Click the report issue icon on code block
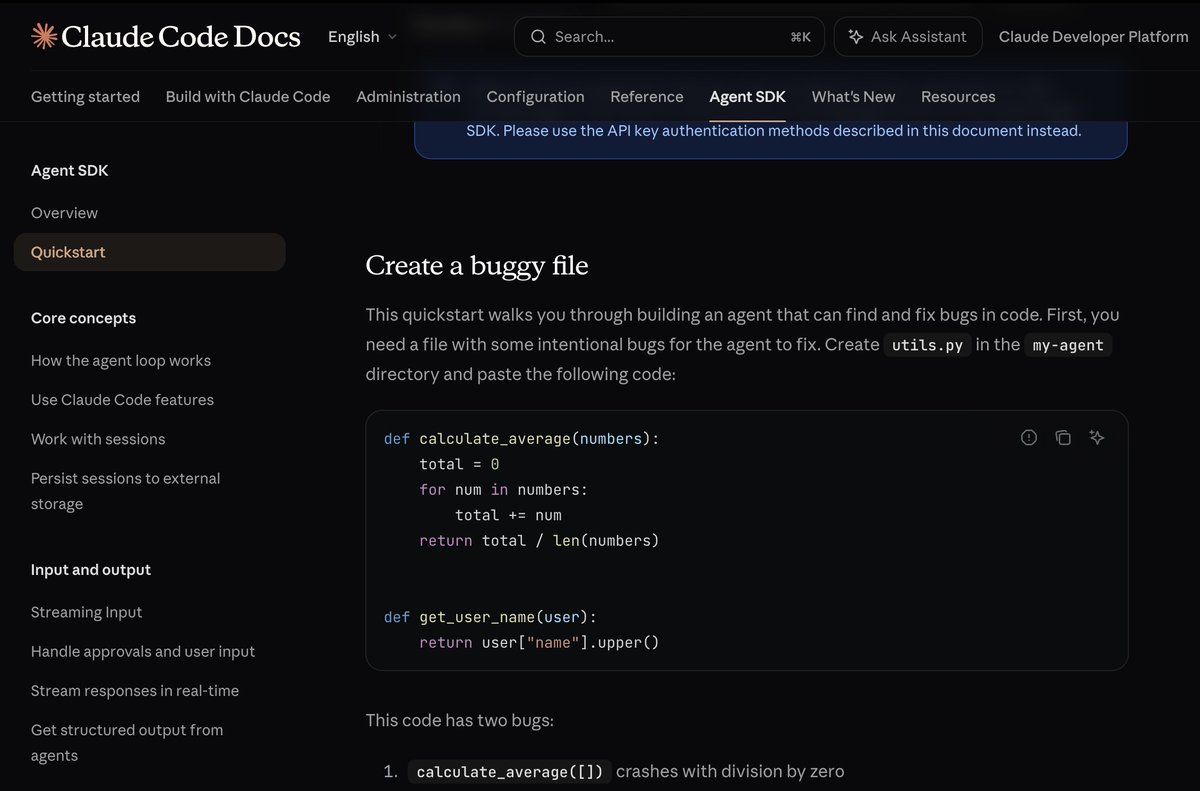The height and width of the screenshot is (791, 1200). click(1029, 437)
